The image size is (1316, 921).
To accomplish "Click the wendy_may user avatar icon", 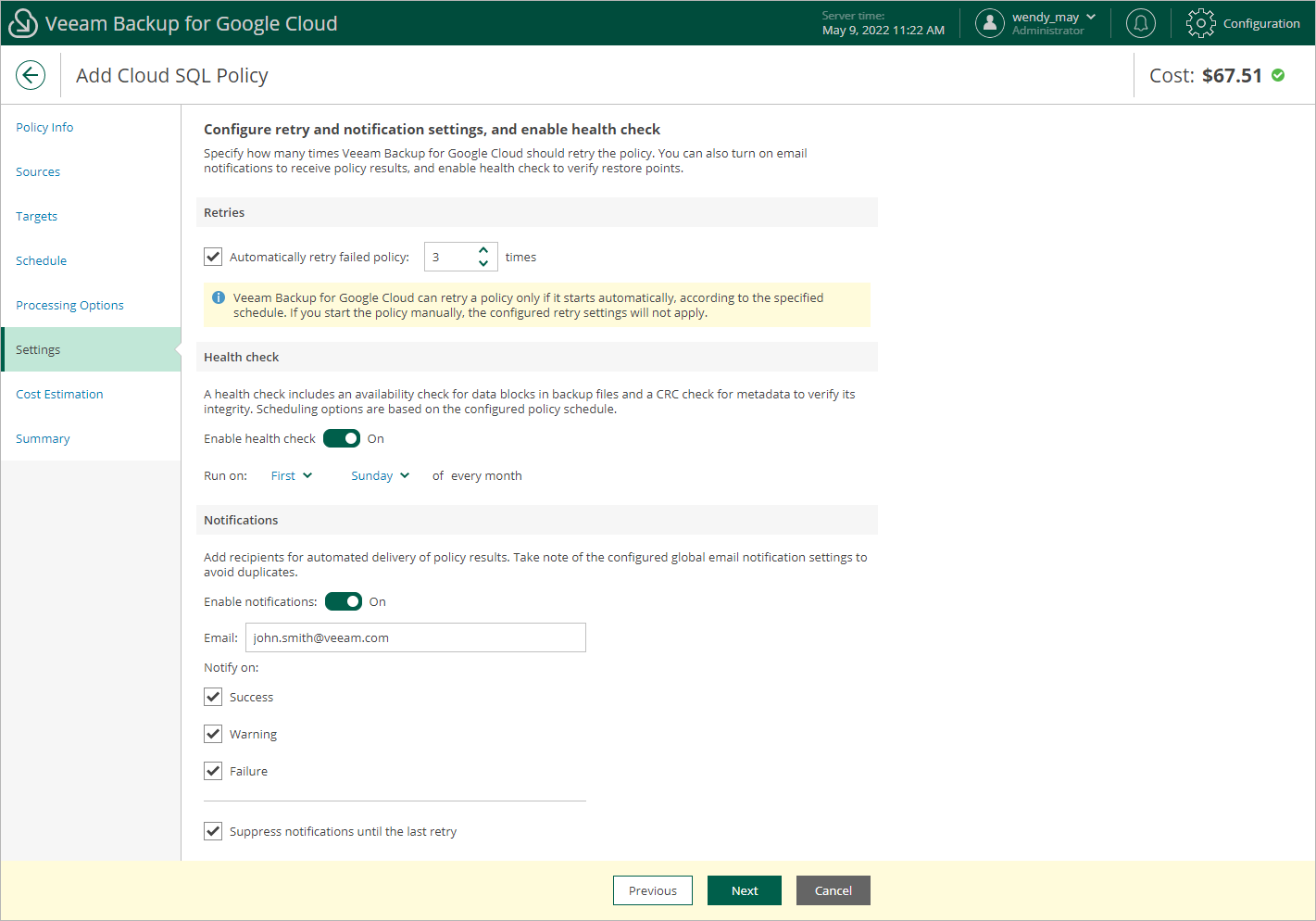I will (x=990, y=23).
